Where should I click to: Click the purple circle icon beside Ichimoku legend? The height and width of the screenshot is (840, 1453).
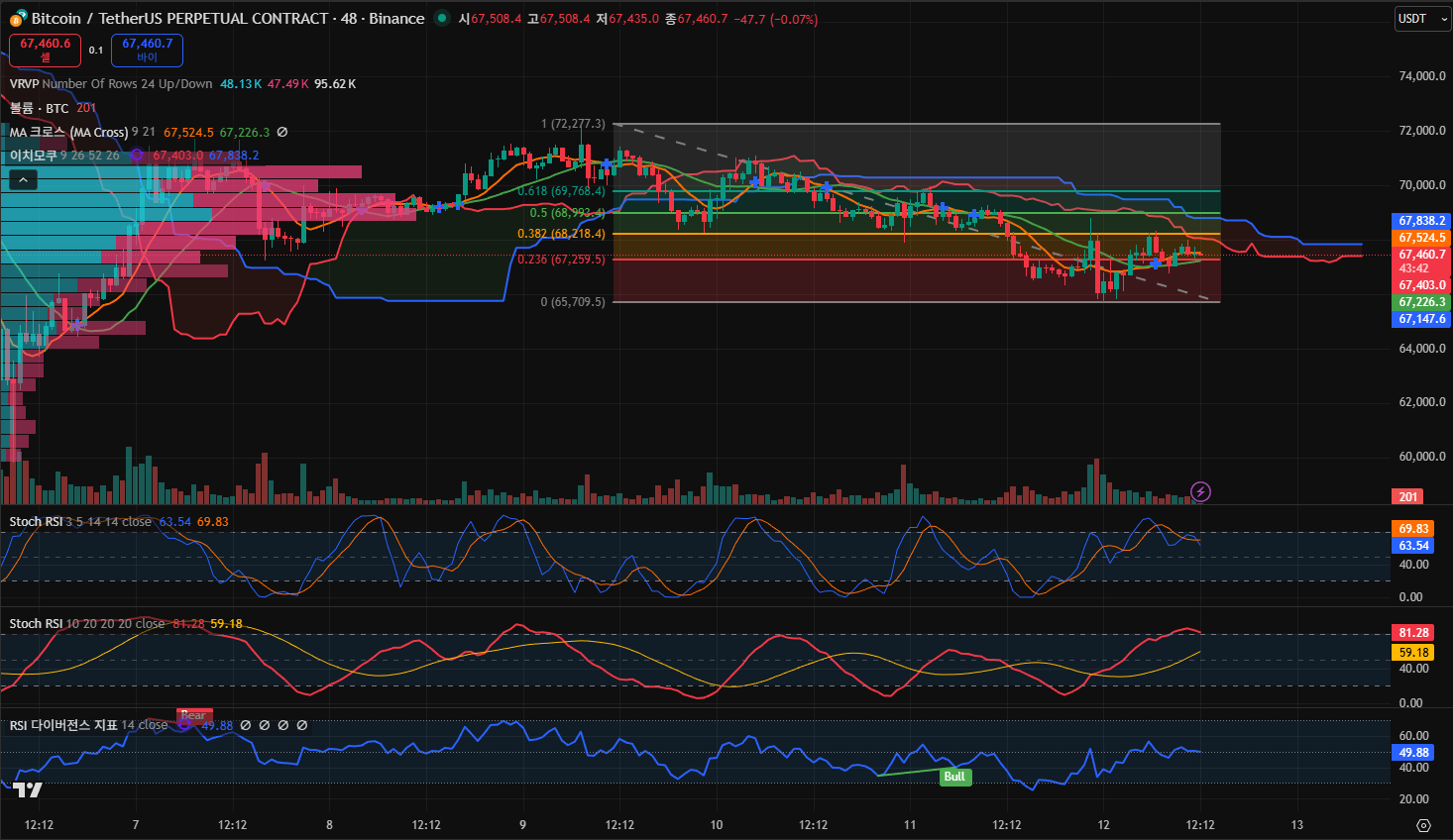(x=137, y=156)
